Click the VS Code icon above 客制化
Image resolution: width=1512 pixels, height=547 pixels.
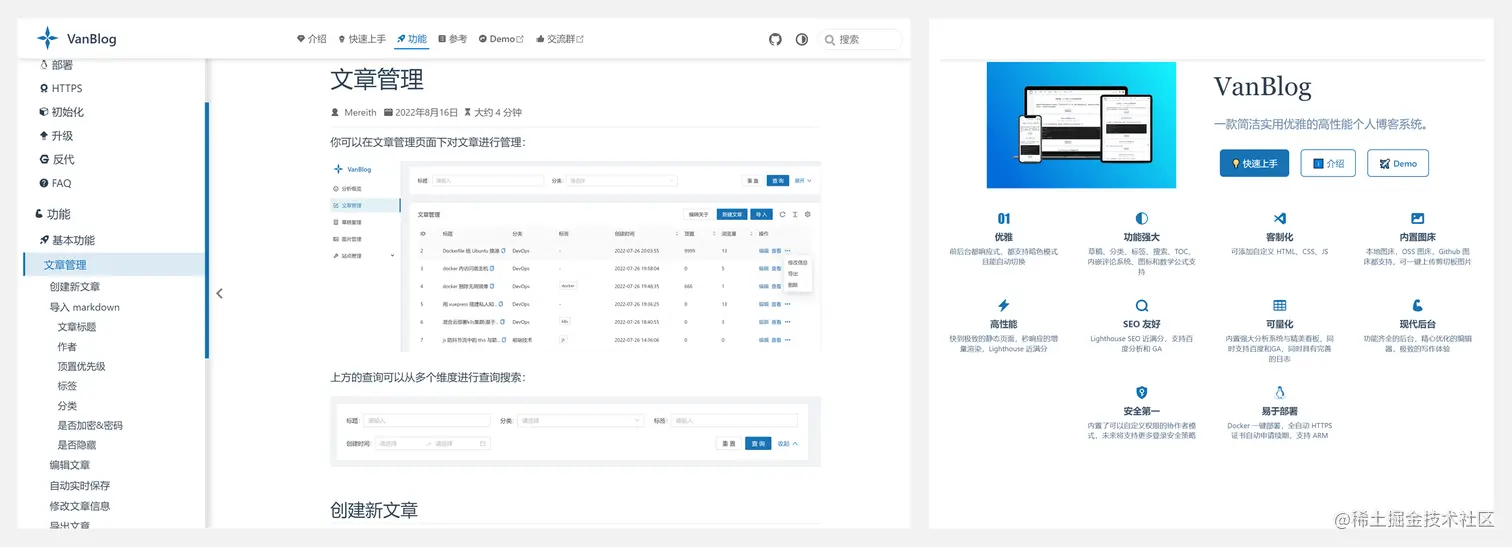tap(1279, 218)
